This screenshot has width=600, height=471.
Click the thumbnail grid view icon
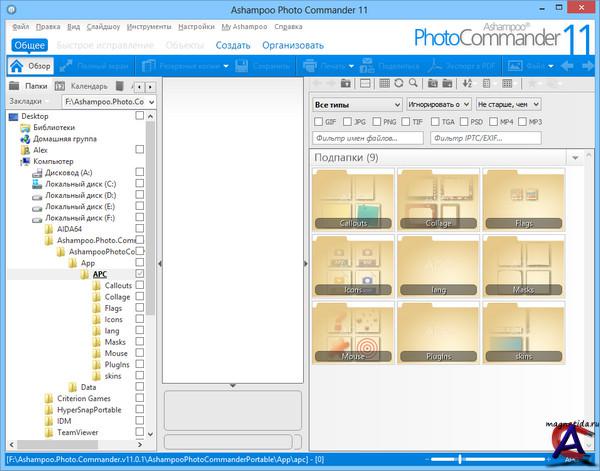point(386,82)
